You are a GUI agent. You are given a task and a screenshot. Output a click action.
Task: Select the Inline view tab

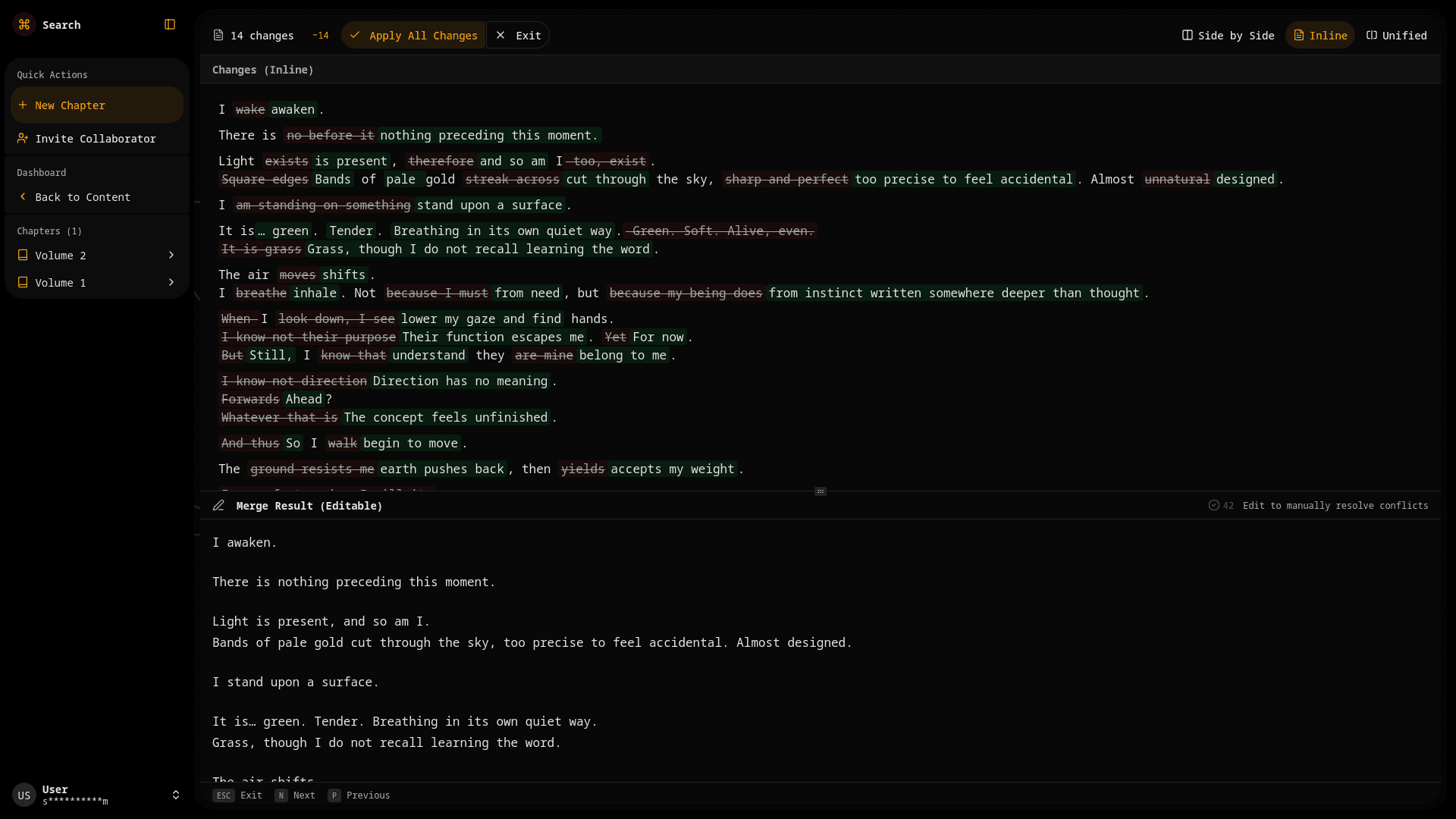pos(1319,35)
